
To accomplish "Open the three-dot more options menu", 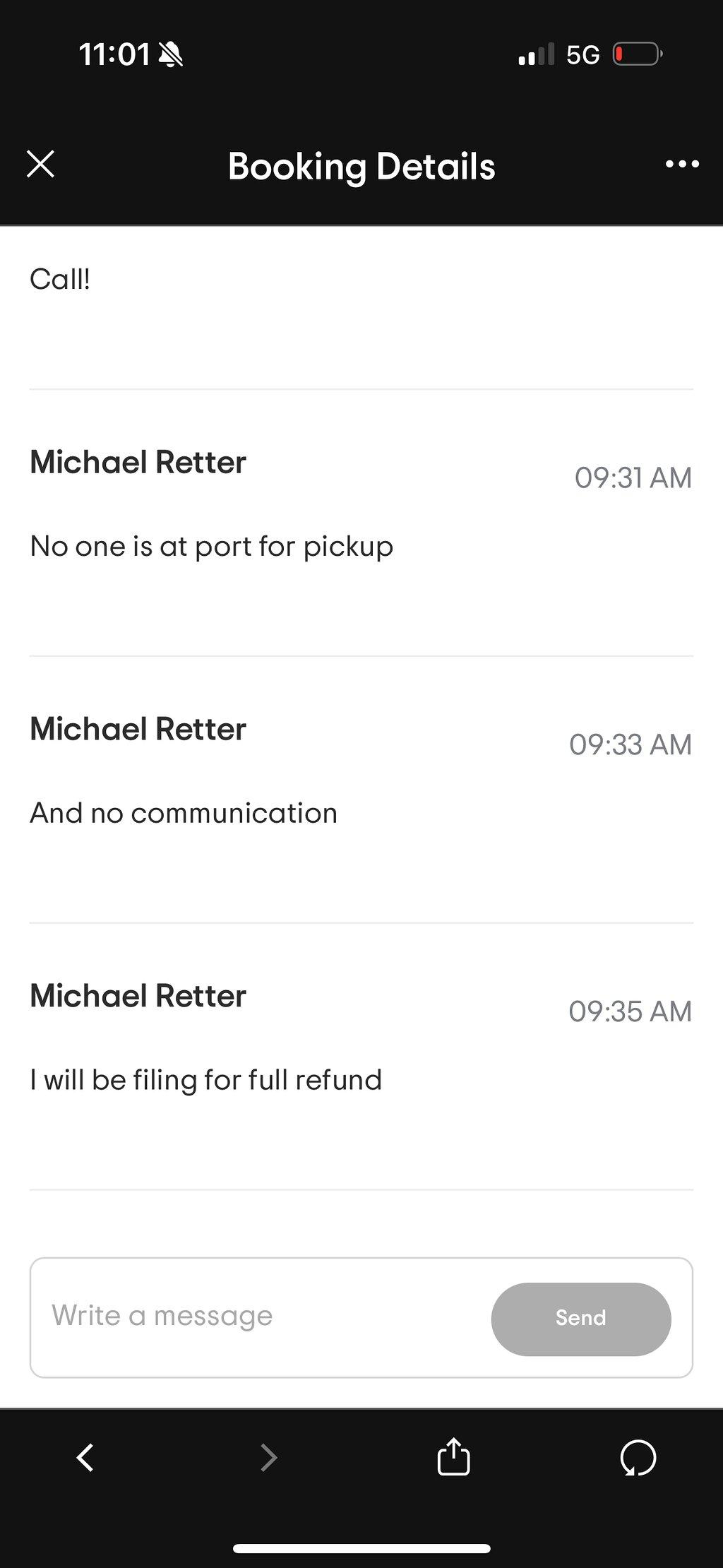I will [x=682, y=165].
